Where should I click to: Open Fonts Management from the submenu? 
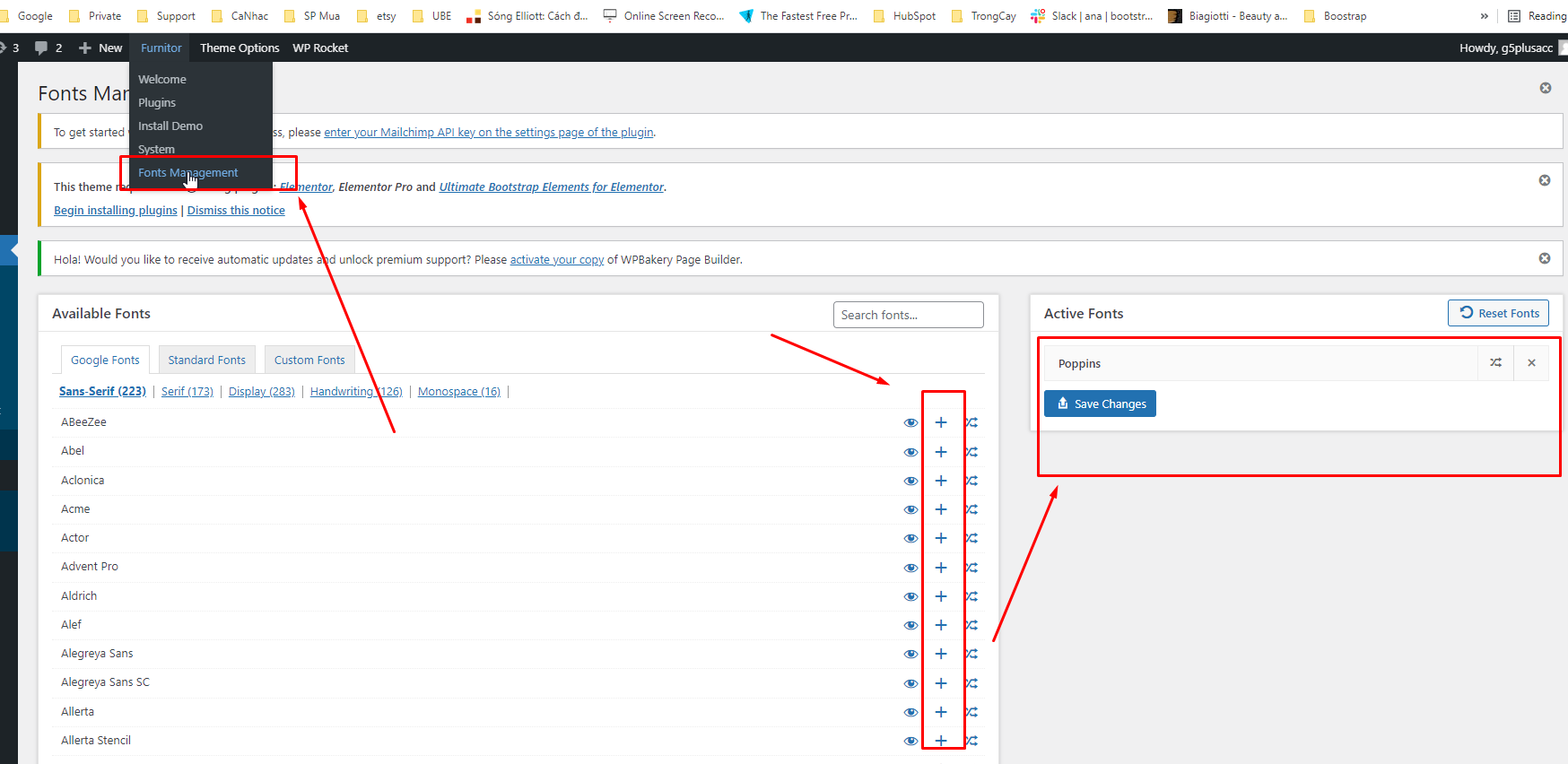(188, 172)
